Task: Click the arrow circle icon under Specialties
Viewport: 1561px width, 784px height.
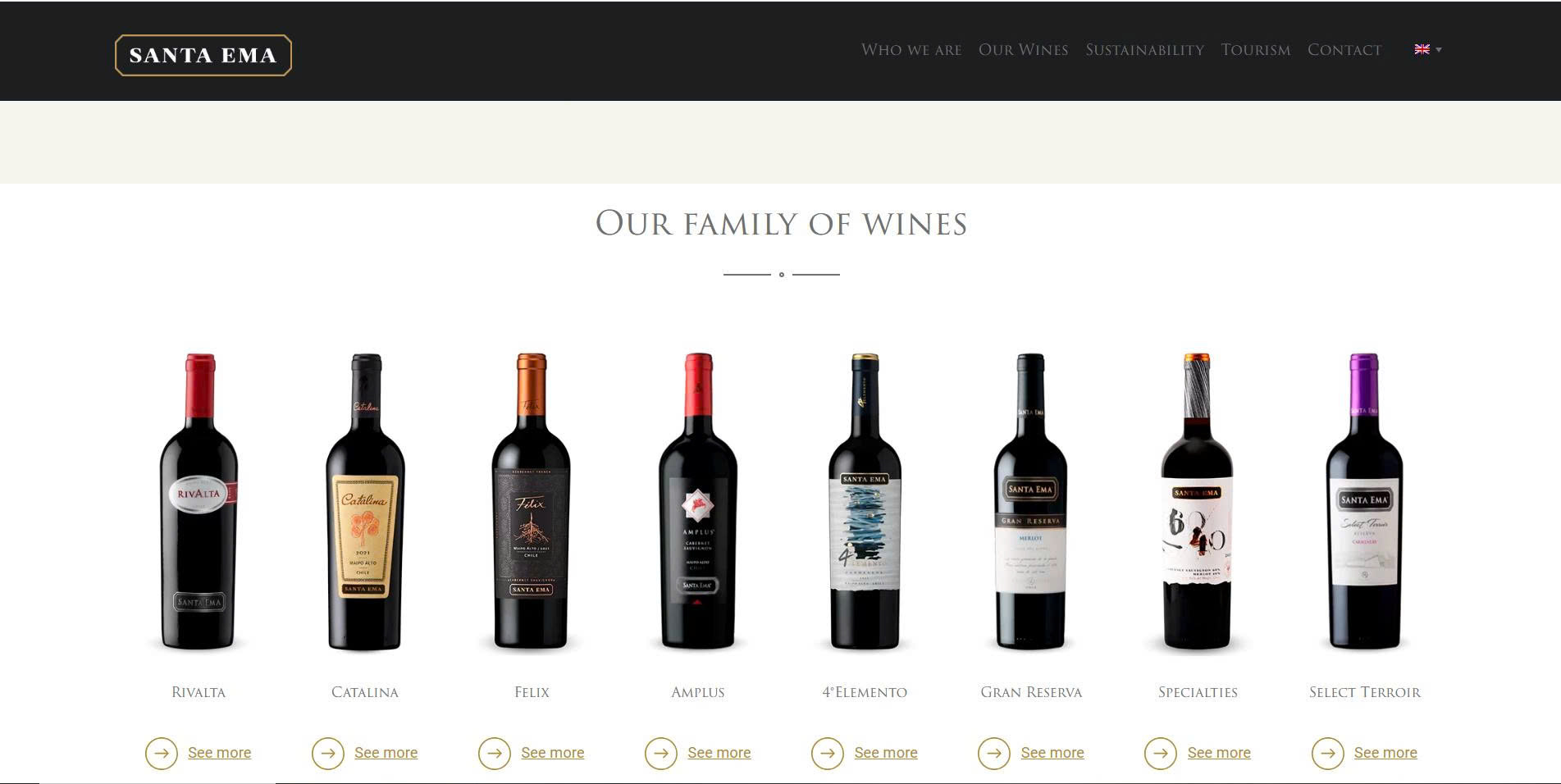Action: (1161, 753)
